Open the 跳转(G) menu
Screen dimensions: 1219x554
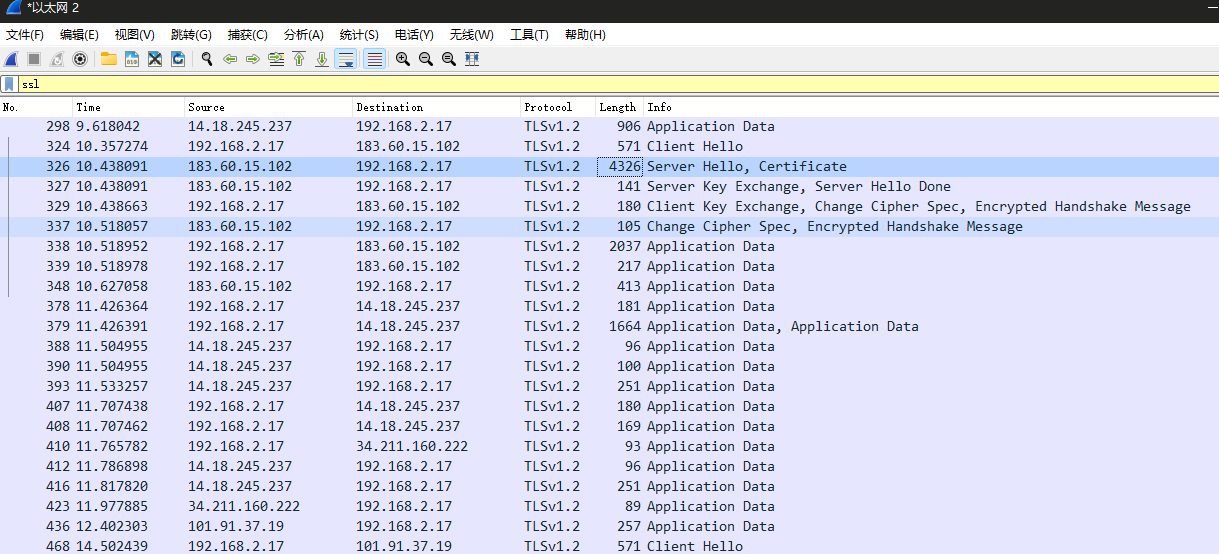coord(191,35)
